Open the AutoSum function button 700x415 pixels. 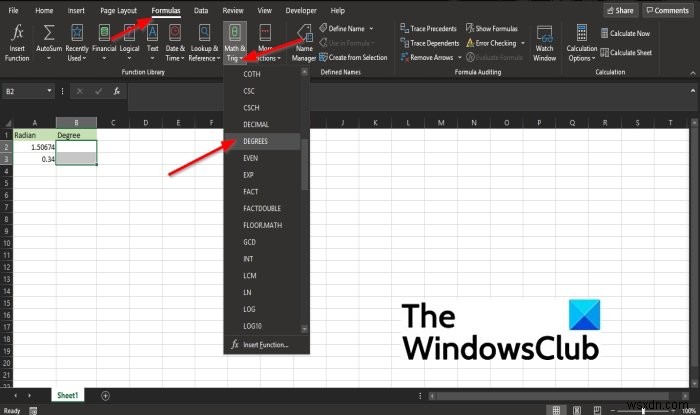49,43
